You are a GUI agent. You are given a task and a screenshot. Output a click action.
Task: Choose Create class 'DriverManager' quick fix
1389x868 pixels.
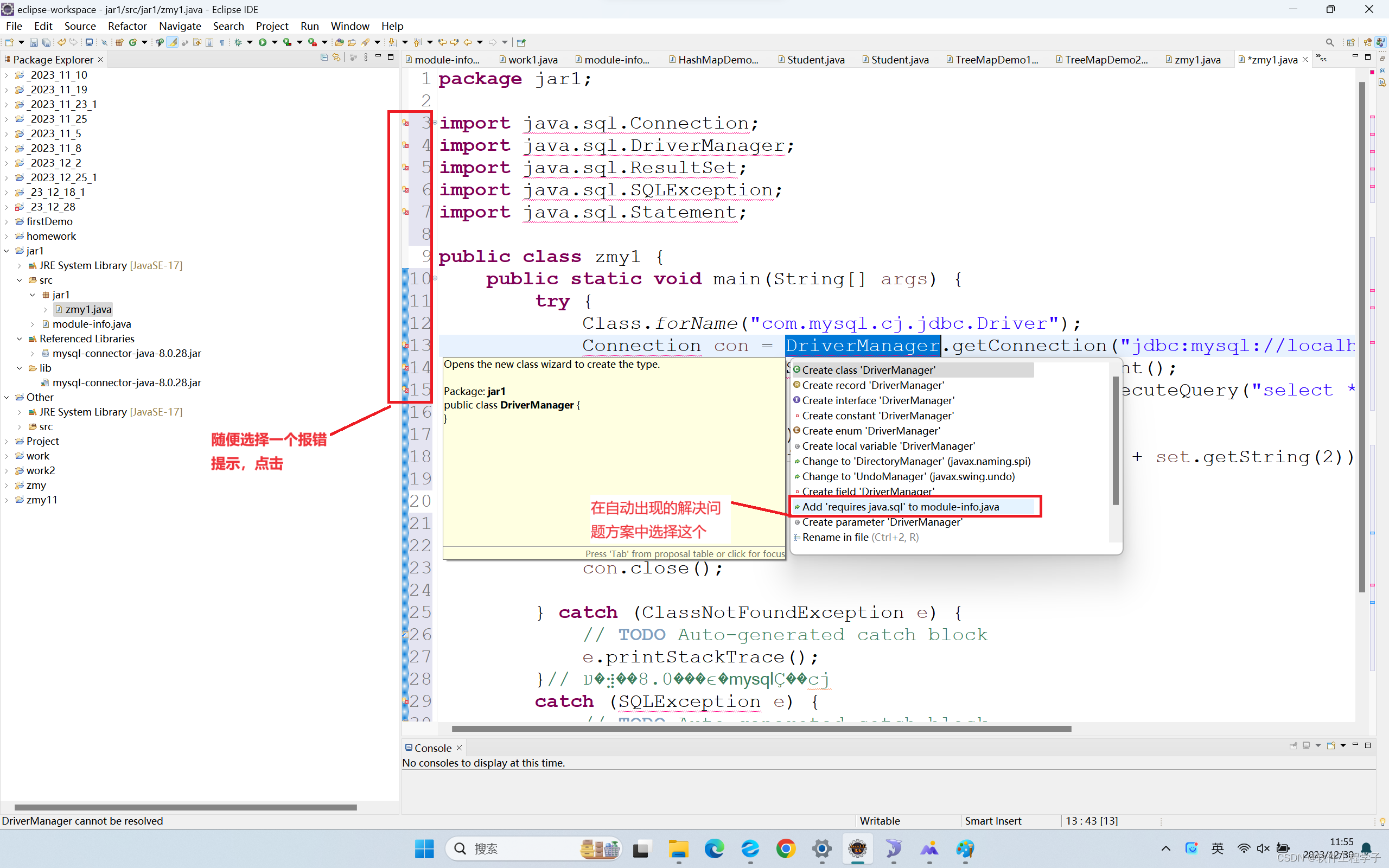point(869,369)
